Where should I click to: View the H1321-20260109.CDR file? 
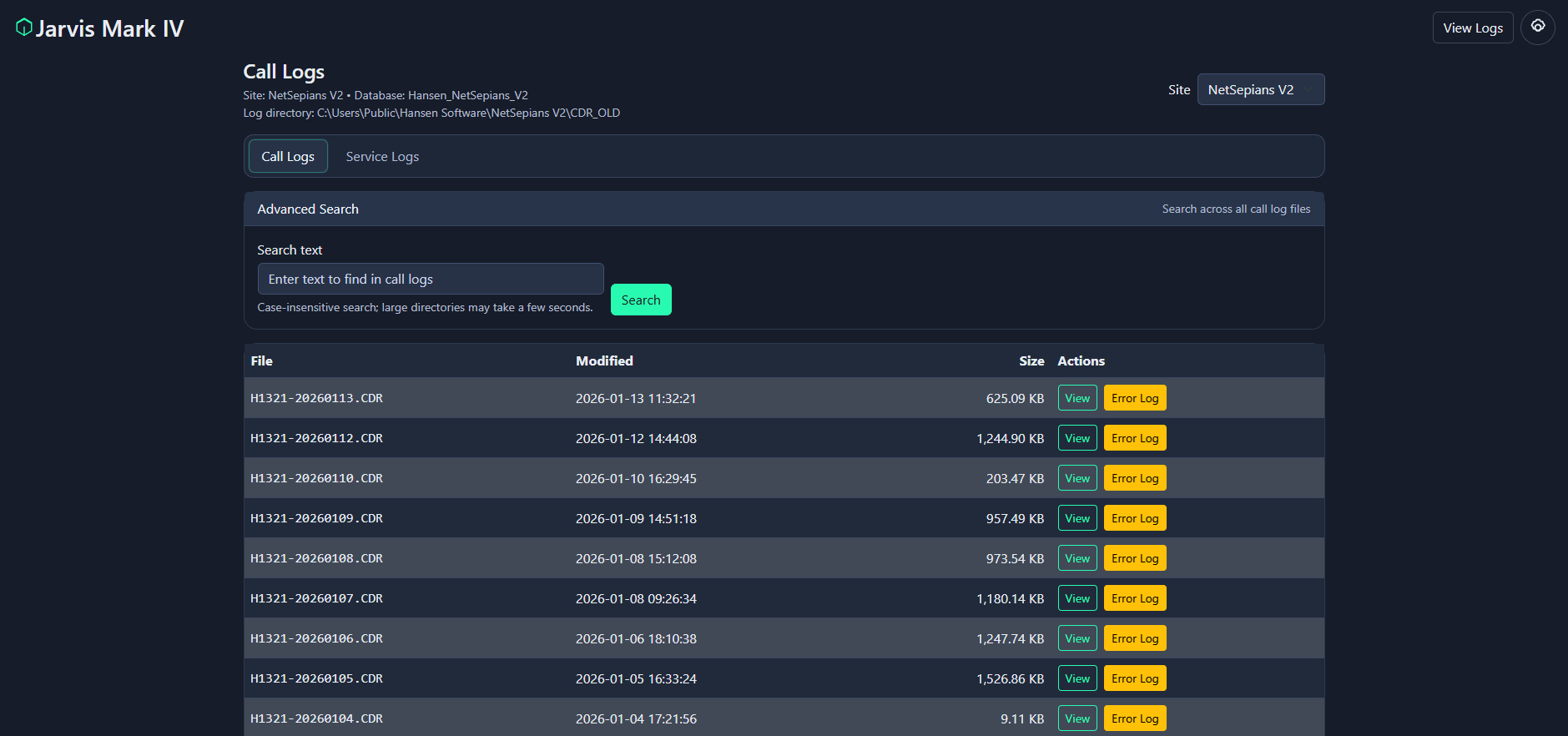1076,519
